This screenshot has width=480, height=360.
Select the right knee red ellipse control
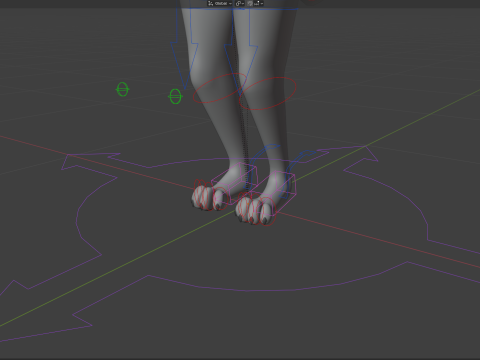coord(268,93)
